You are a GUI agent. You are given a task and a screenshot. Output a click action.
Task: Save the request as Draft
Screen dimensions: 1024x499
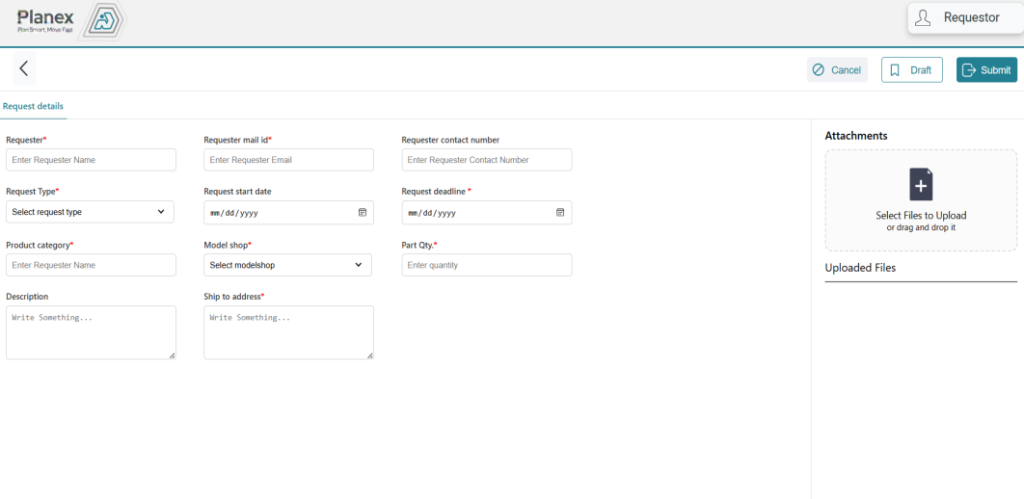click(x=911, y=70)
